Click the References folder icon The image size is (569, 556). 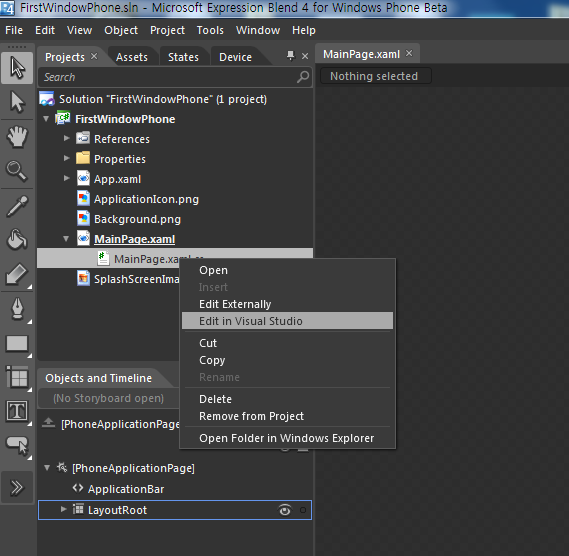[83, 138]
